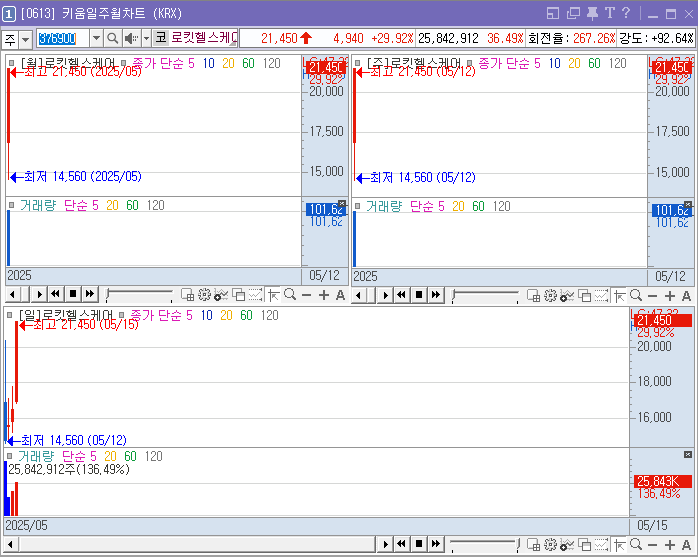
Task: Click the 강도 +92.64% value in header
Action: 672,39
